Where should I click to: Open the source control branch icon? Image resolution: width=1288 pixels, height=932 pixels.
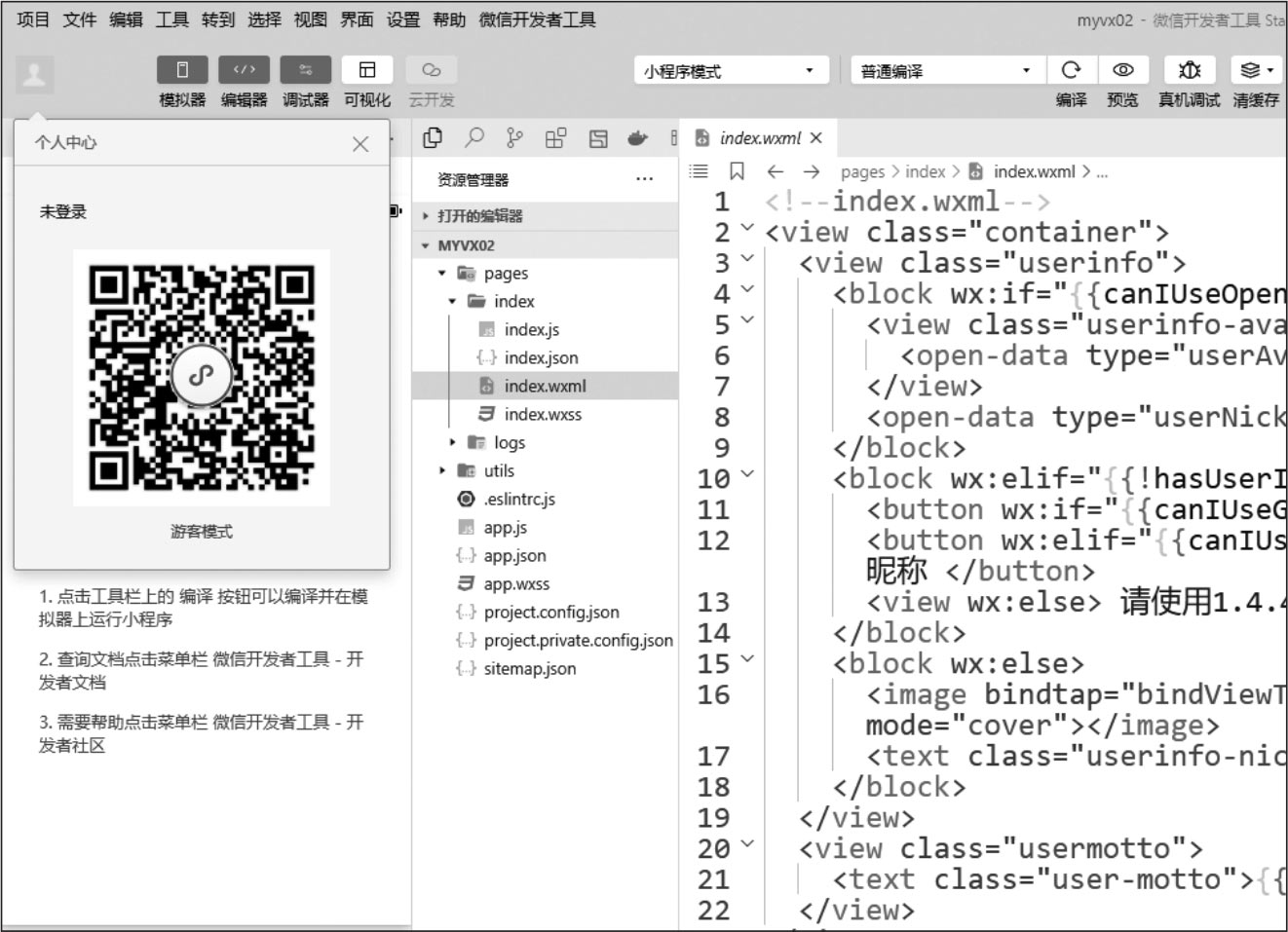point(514,138)
